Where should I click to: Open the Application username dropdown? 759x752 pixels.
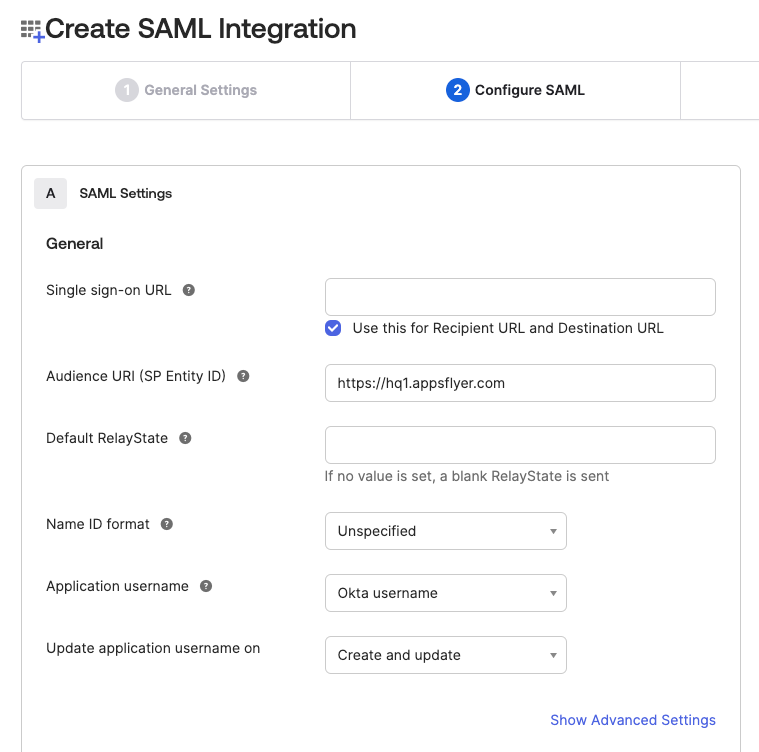446,593
